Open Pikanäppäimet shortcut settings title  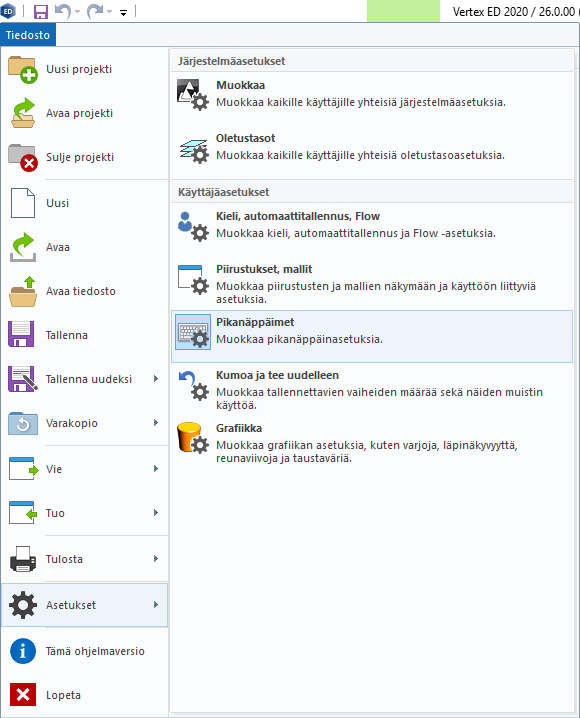(255, 322)
